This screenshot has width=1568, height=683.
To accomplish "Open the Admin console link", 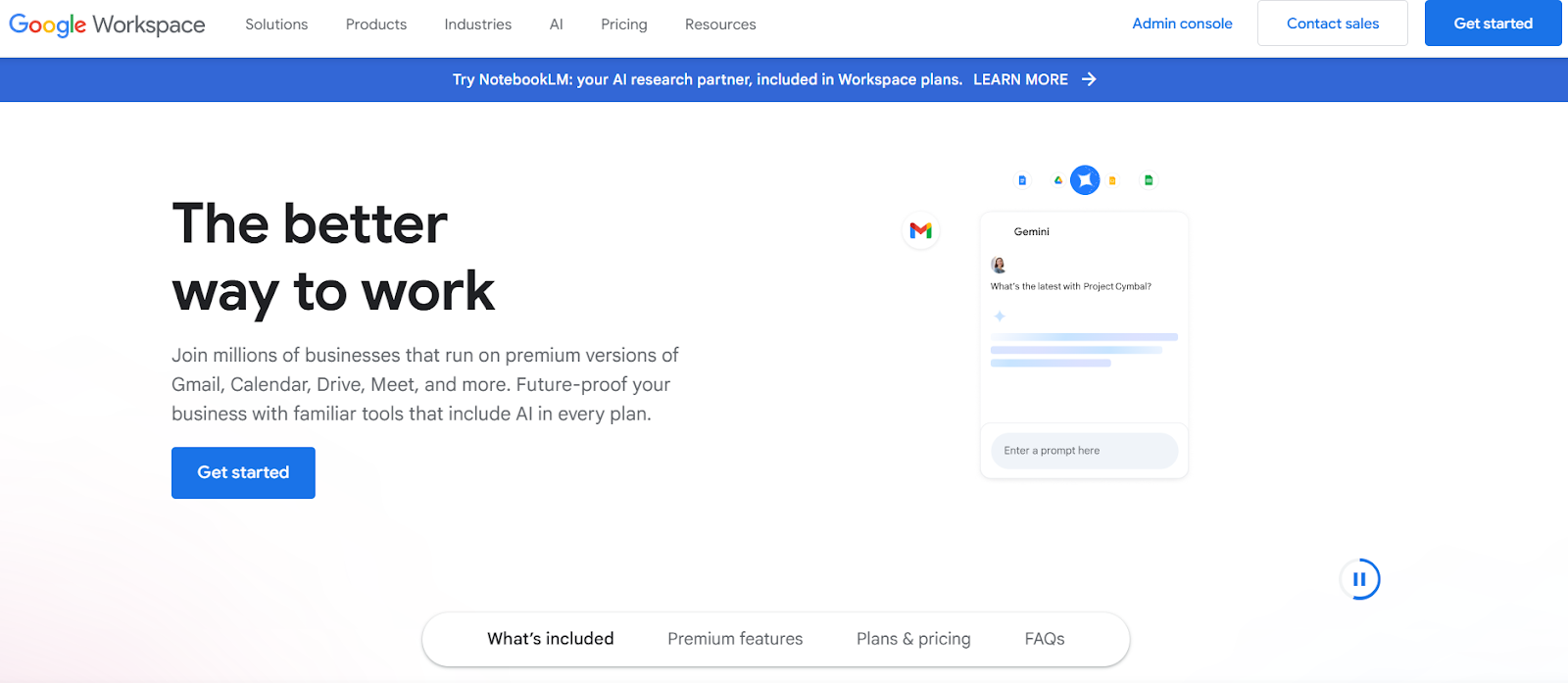I will coord(1182,24).
